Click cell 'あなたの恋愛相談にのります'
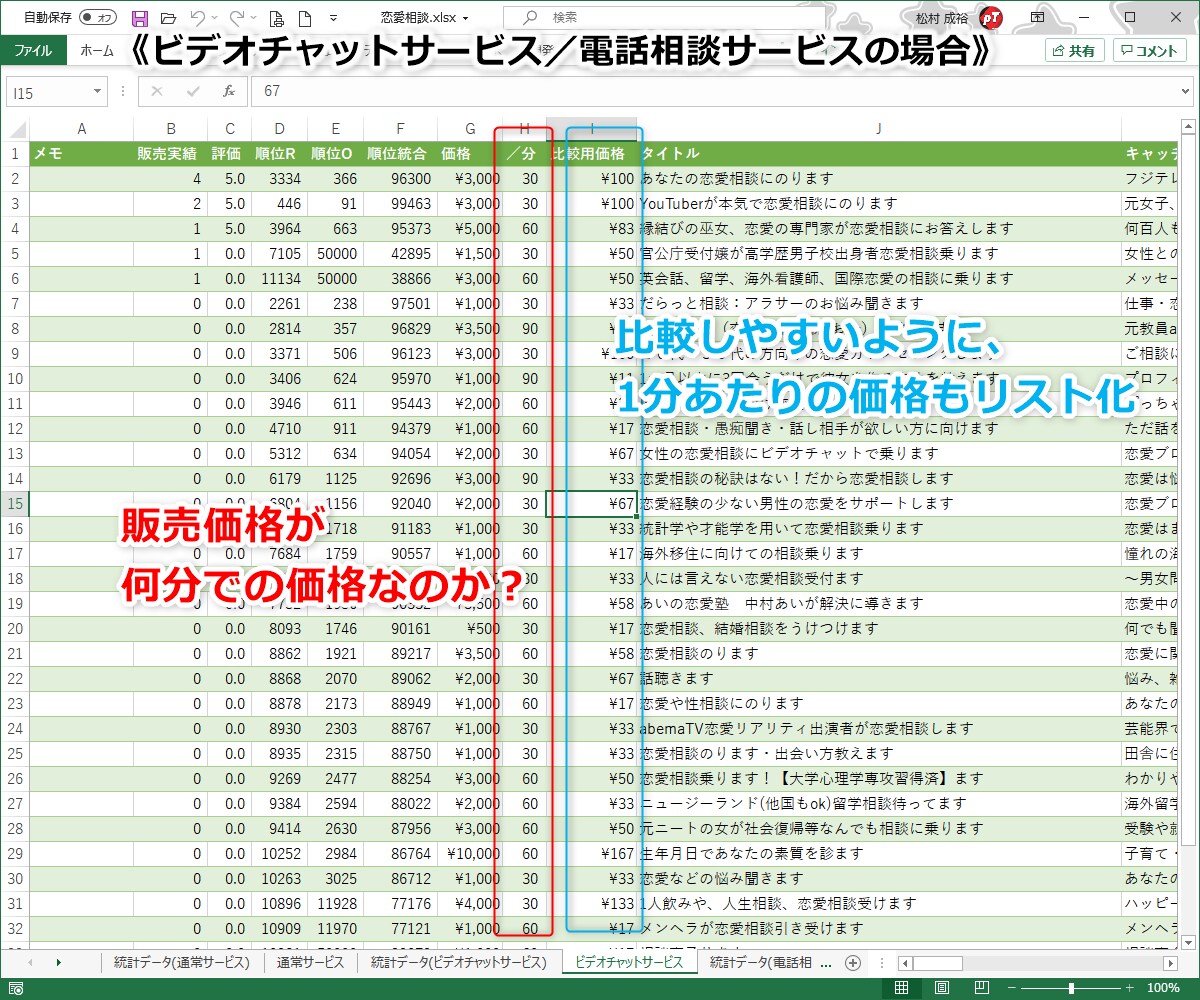The image size is (1200, 1000). (878, 178)
